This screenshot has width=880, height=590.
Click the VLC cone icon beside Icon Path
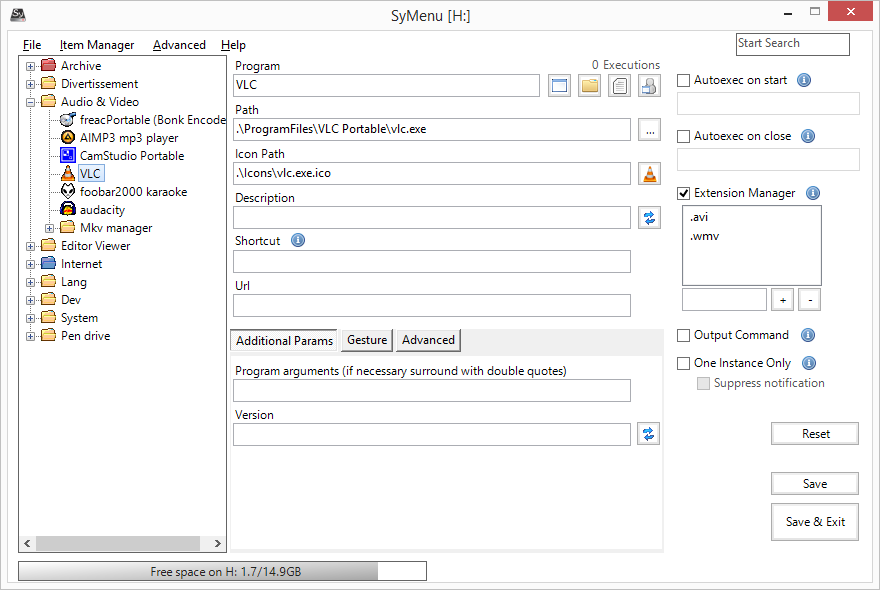649,174
